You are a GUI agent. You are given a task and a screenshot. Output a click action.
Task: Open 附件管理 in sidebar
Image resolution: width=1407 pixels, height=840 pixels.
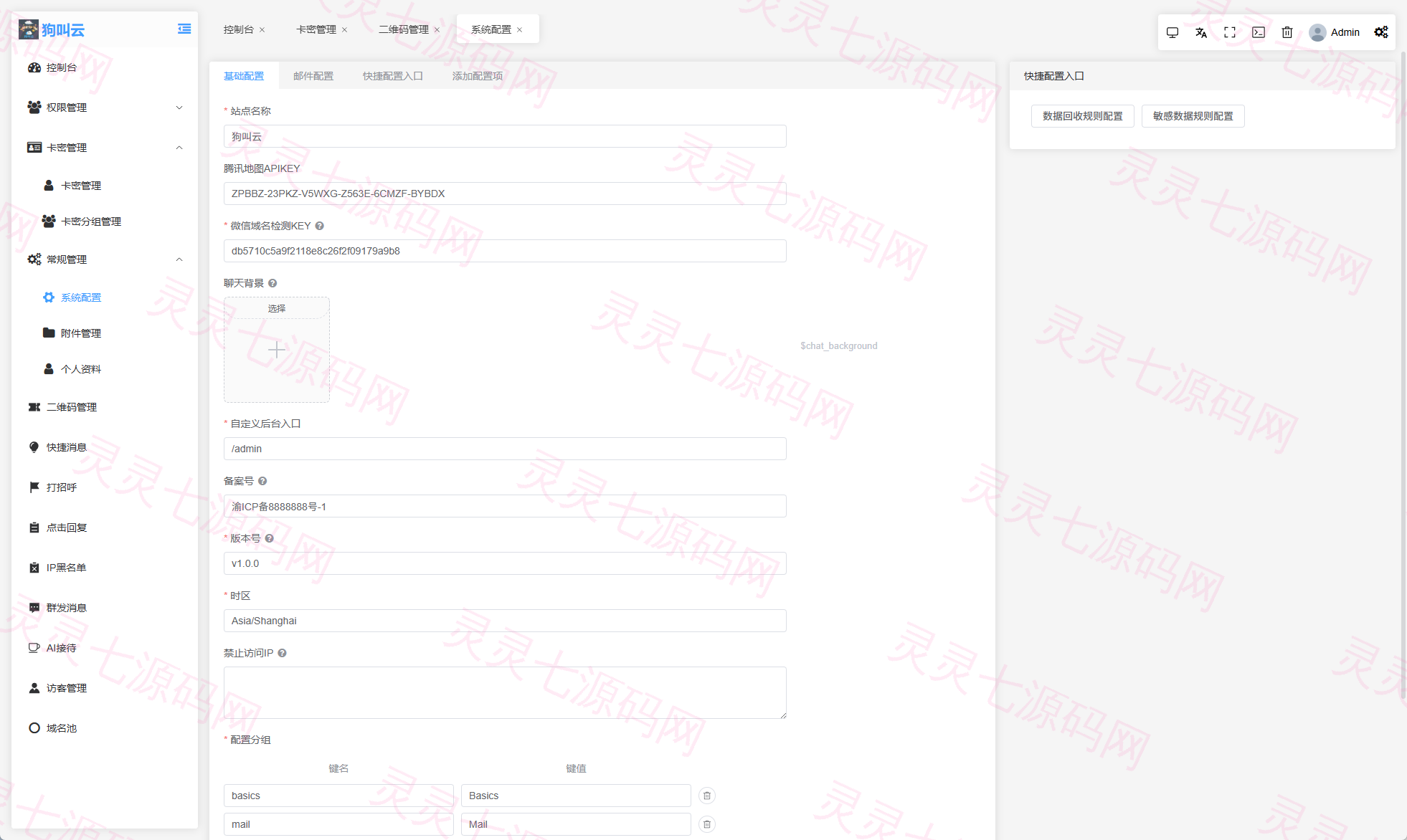(x=105, y=333)
